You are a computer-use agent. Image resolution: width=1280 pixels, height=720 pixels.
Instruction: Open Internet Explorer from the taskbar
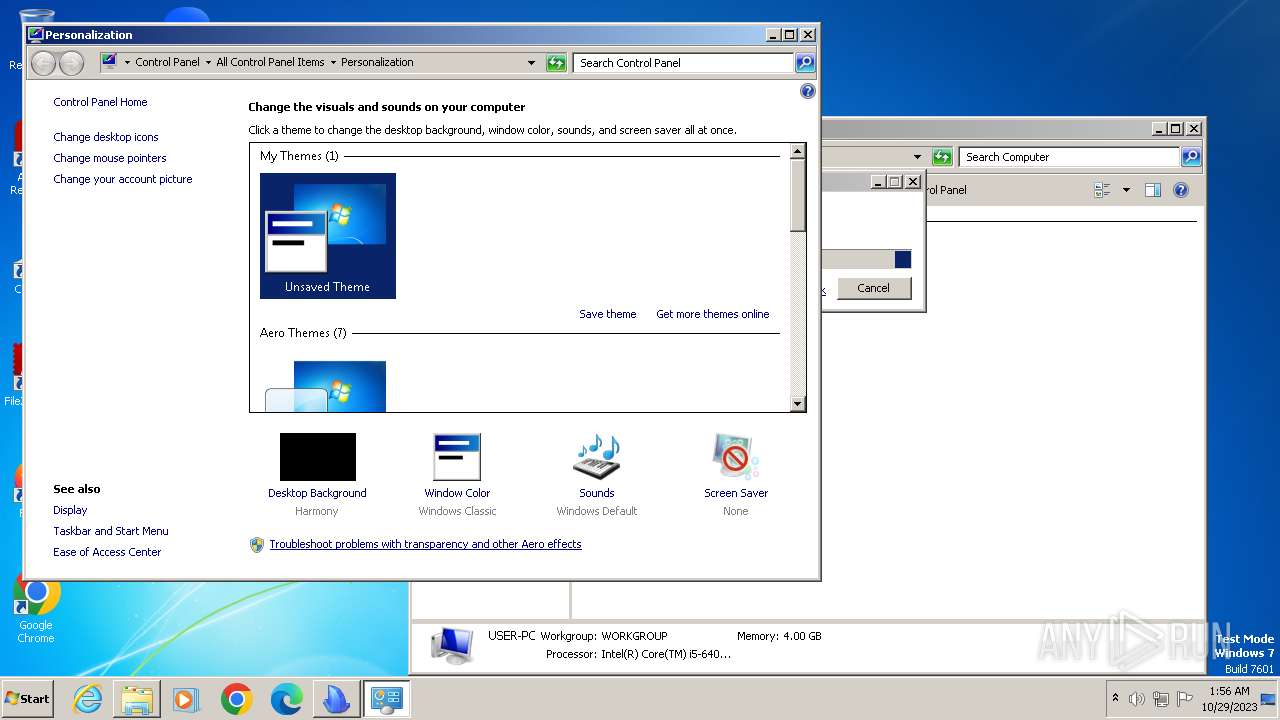coord(88,699)
